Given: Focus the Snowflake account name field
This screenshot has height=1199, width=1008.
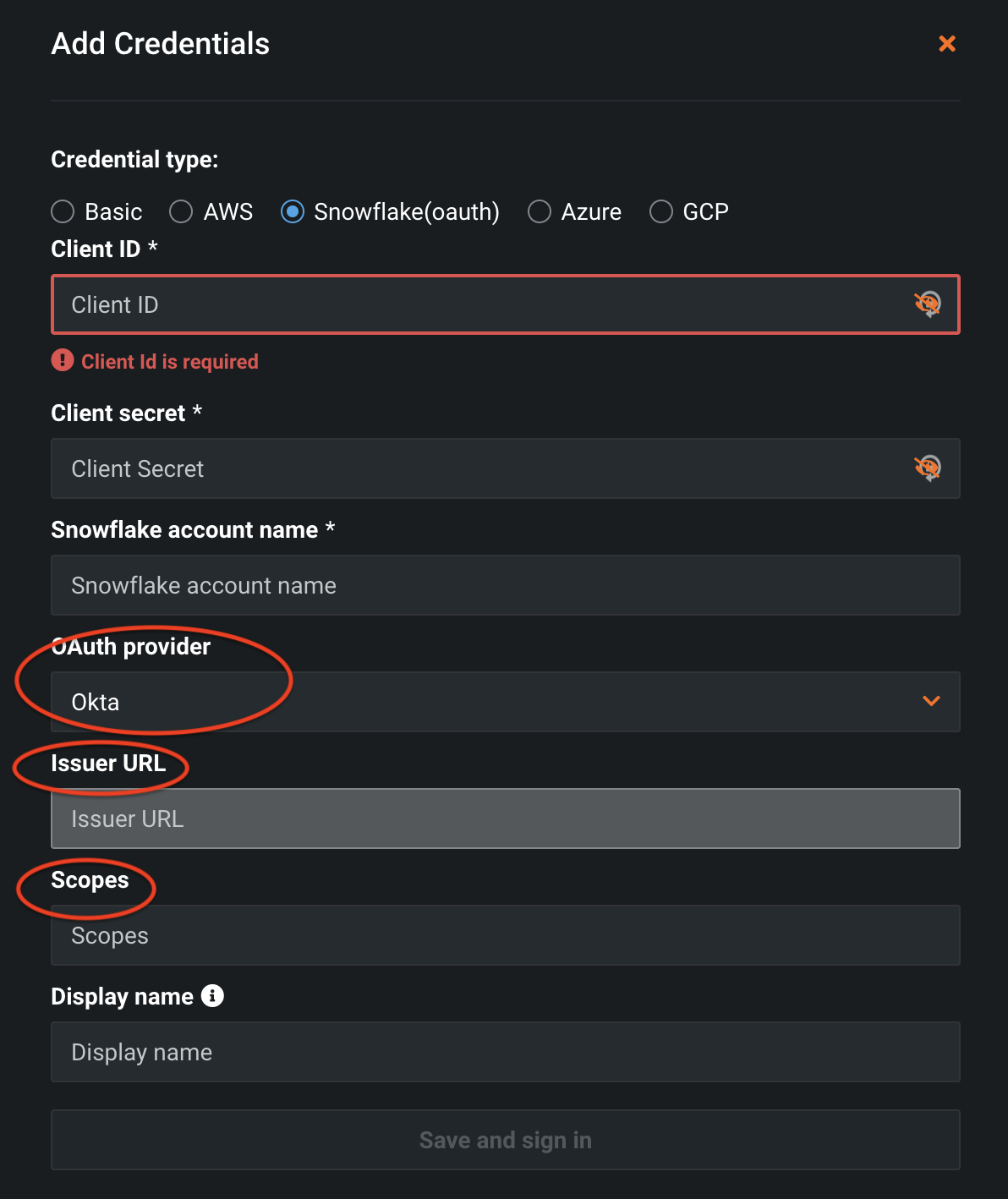Looking at the screenshot, I should pyautogui.click(x=506, y=585).
